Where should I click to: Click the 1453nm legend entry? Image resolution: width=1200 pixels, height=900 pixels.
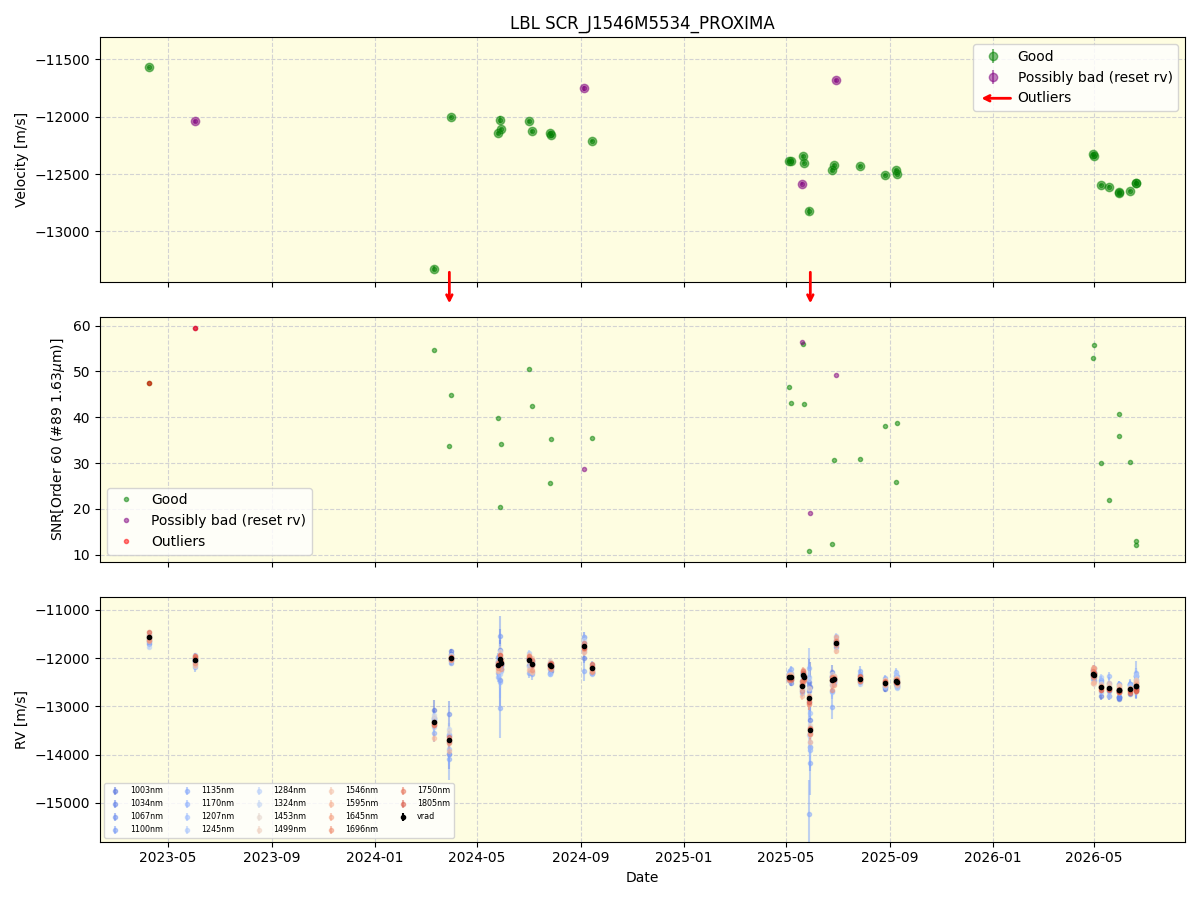pos(290,816)
